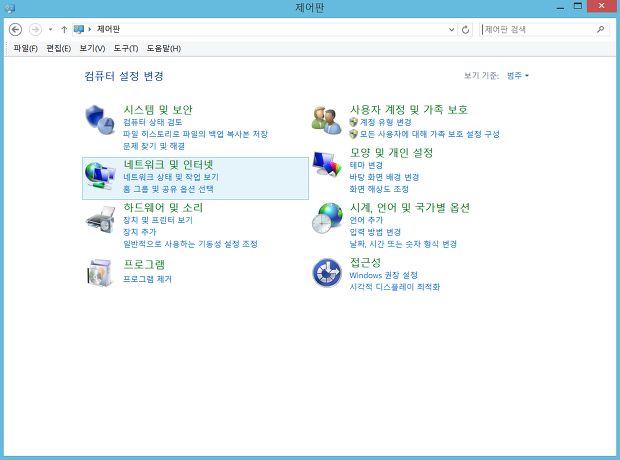Screen dimensions: 620x460
Task: Click 일반적으로 사용하는 기동성 설정 조정
Action: click(x=190, y=244)
